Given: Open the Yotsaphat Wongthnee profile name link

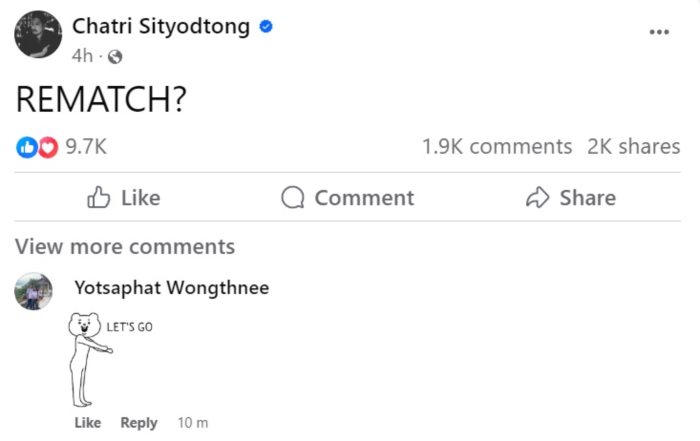Looking at the screenshot, I should 171,288.
